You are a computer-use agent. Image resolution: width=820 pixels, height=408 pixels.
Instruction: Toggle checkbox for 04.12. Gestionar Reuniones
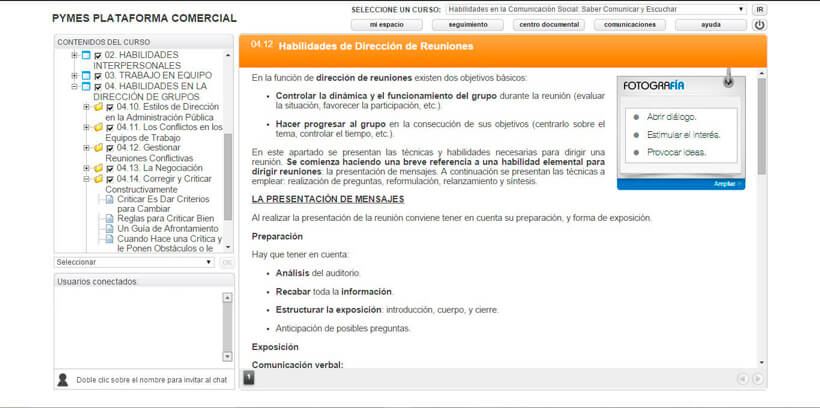pyautogui.click(x=110, y=148)
